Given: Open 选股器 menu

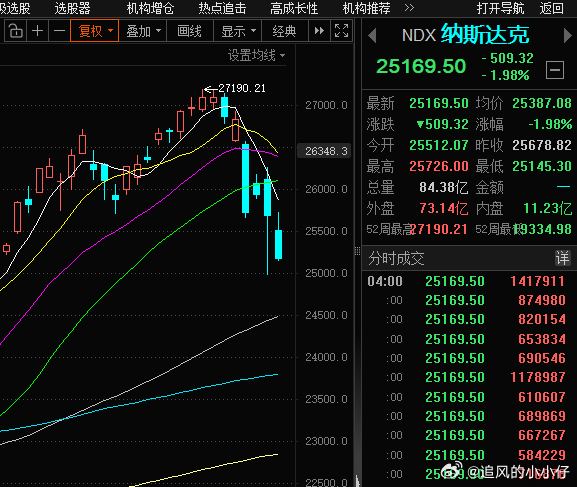Looking at the screenshot, I should pyautogui.click(x=72, y=8).
